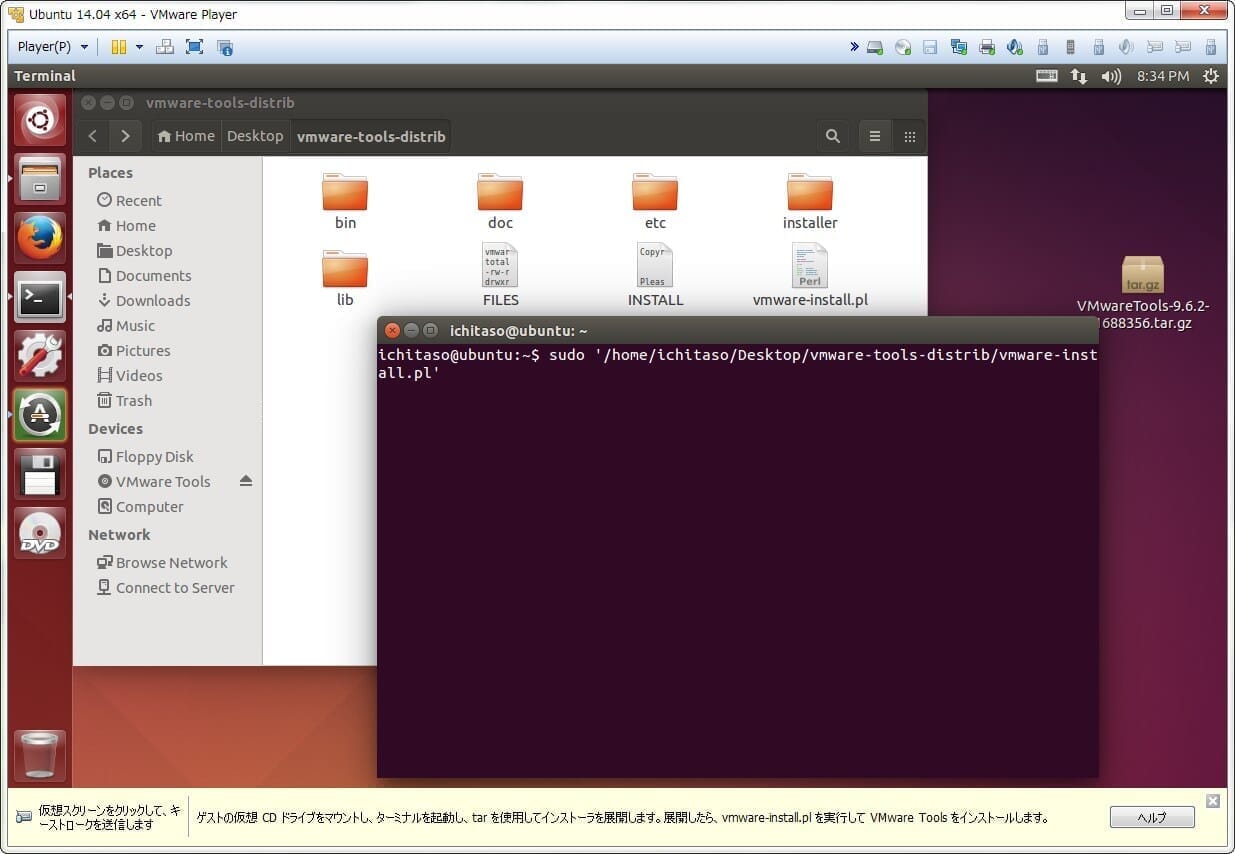Select Desktop in the path bar

tap(255, 136)
